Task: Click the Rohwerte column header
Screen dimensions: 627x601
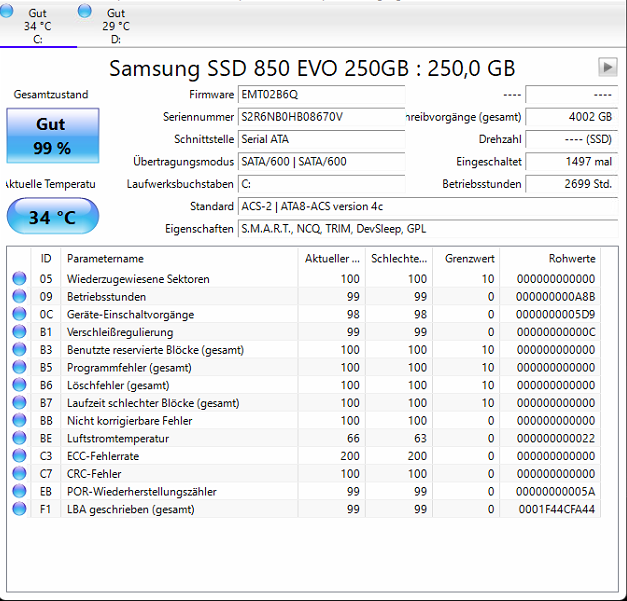Action: coord(550,259)
